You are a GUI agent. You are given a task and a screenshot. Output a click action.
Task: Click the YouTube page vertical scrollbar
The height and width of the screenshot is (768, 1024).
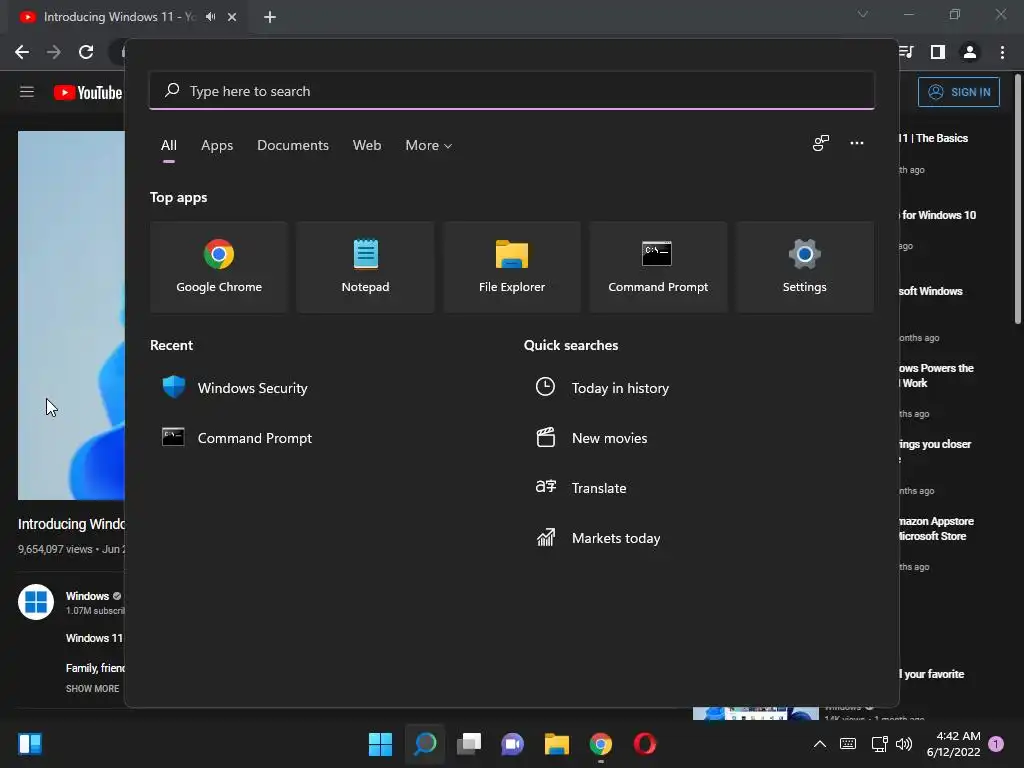pyautogui.click(x=1017, y=199)
